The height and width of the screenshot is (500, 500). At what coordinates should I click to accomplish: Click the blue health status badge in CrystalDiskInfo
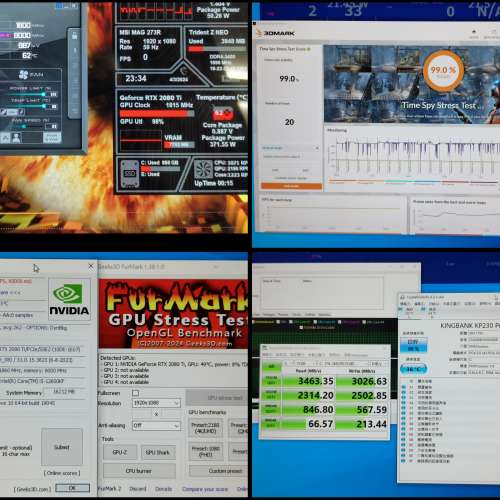pyautogui.click(x=413, y=345)
